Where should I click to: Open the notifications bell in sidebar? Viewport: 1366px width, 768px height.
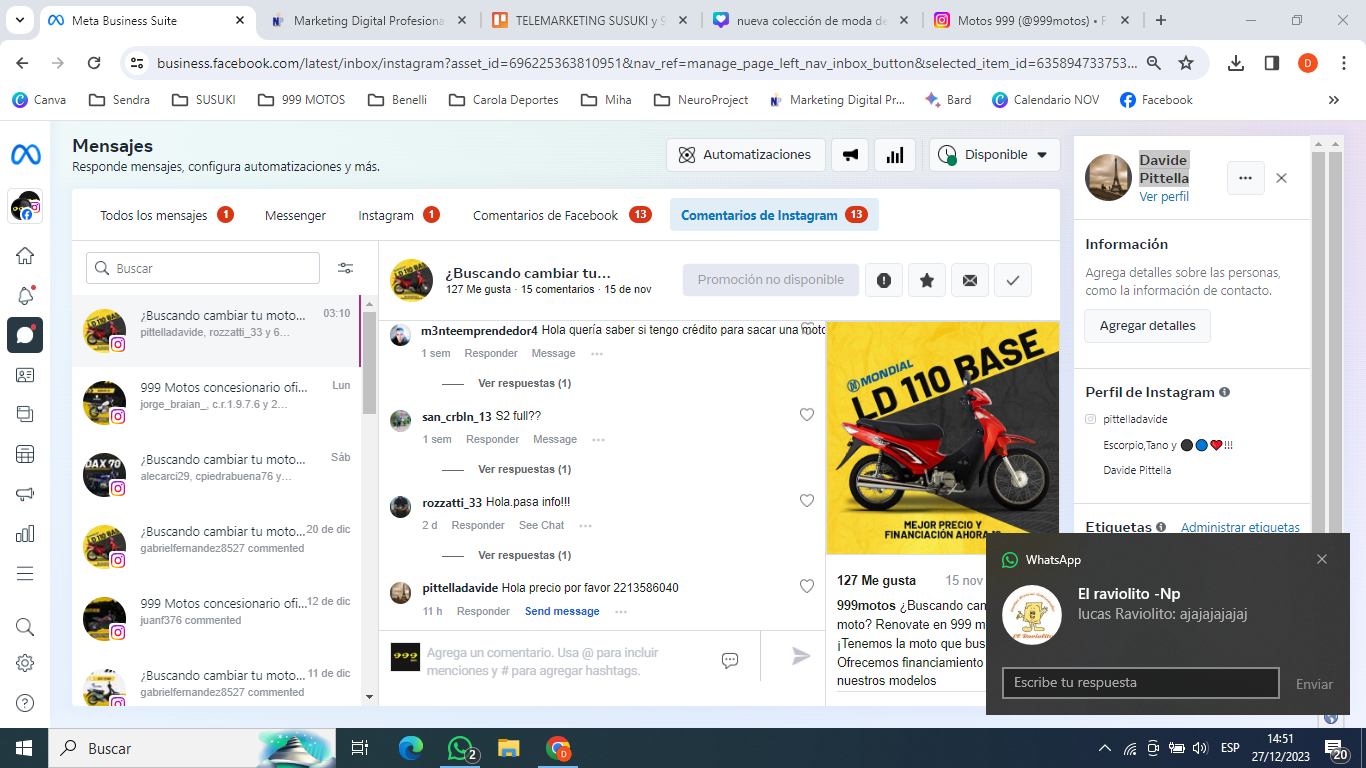click(25, 295)
